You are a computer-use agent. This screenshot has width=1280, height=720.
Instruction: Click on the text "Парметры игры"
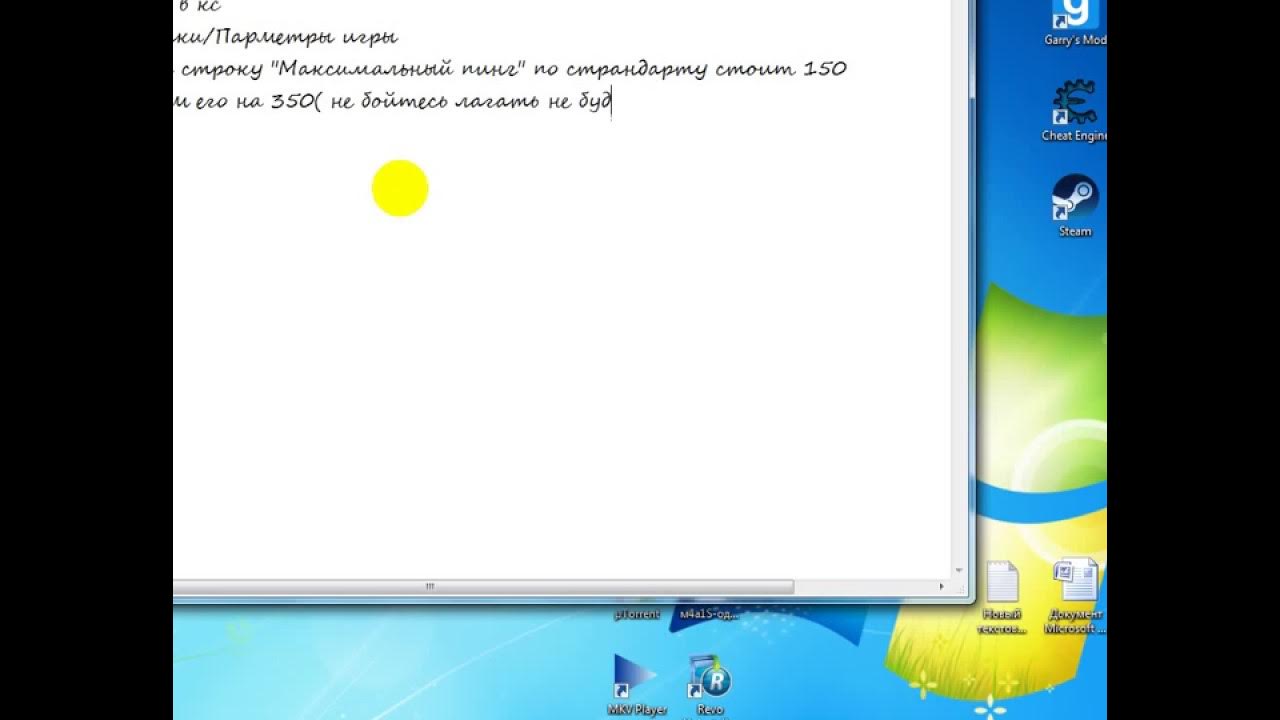click(307, 37)
